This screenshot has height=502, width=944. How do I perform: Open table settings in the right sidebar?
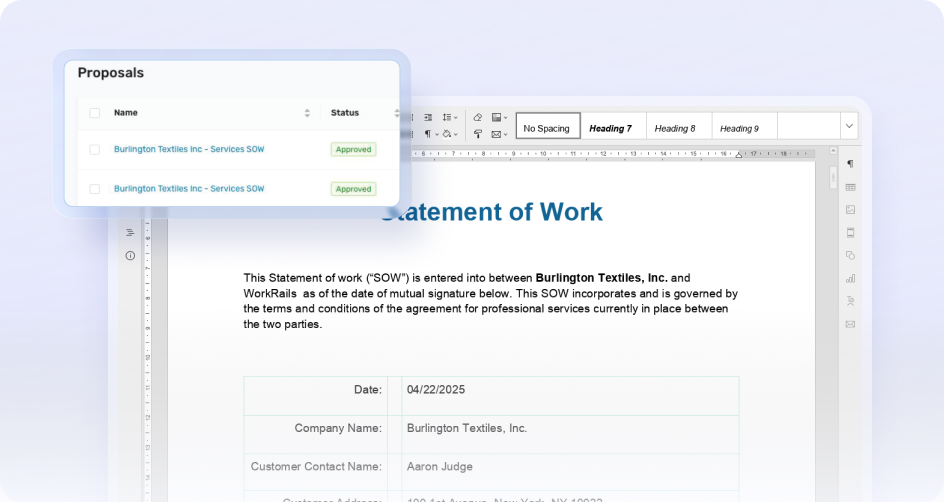point(850,187)
